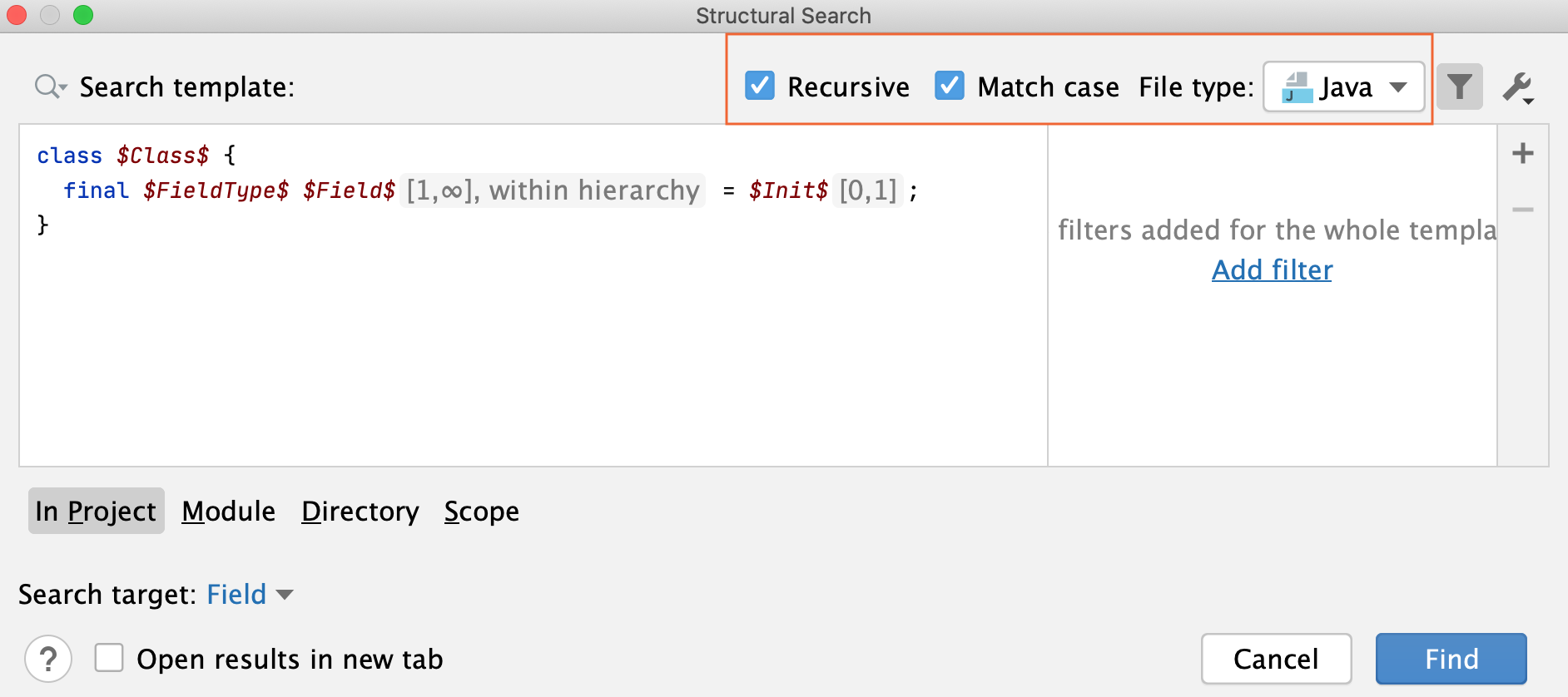Image resolution: width=1568 pixels, height=697 pixels.
Task: Uncheck Match case
Action: (949, 86)
